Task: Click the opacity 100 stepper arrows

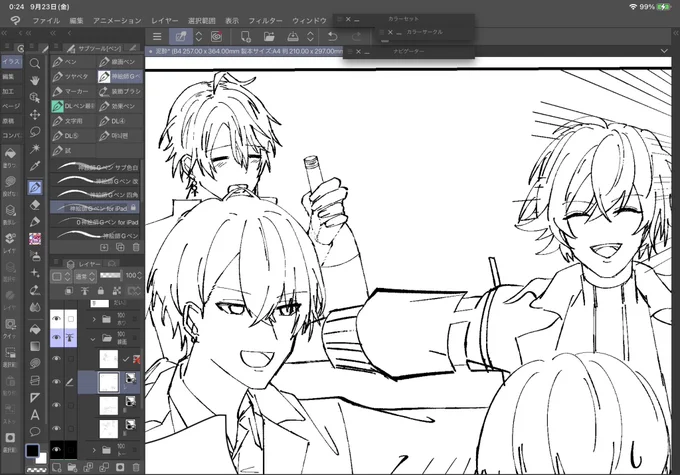Action: pyautogui.click(x=139, y=275)
